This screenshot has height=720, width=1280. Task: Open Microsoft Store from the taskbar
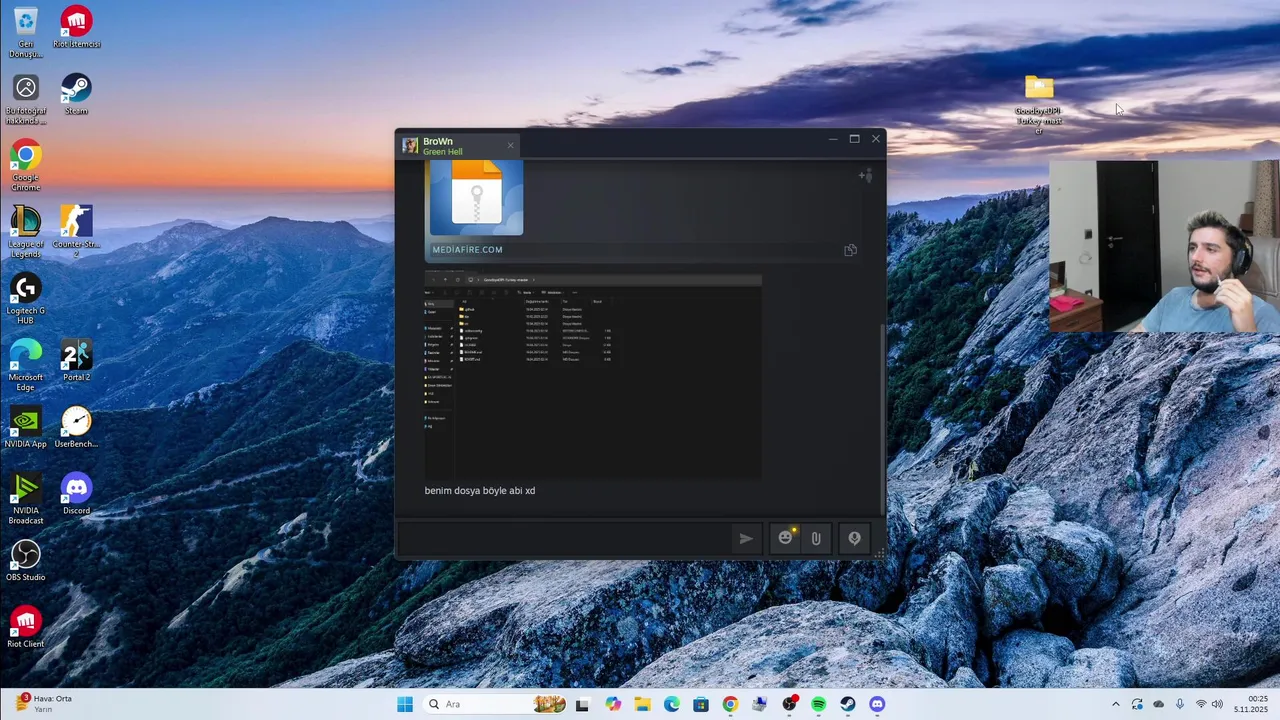(x=701, y=704)
